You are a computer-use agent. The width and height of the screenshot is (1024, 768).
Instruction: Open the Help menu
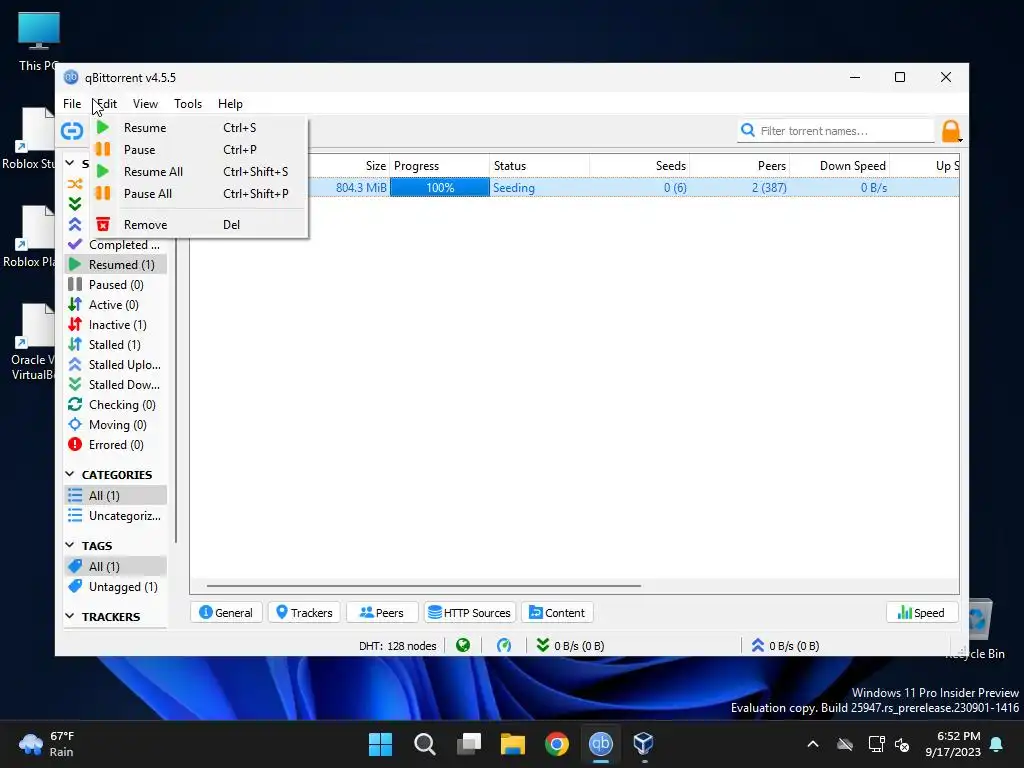click(x=231, y=104)
